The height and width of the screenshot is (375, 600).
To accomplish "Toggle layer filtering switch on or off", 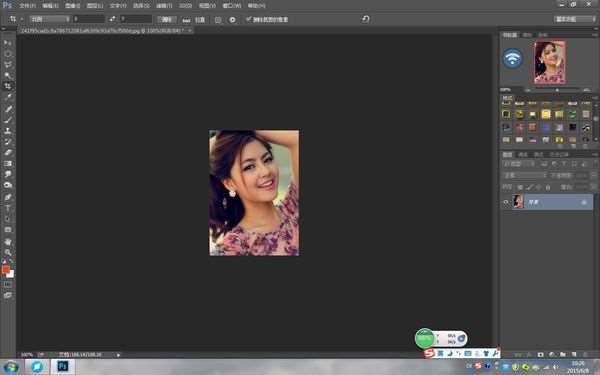I will point(595,164).
